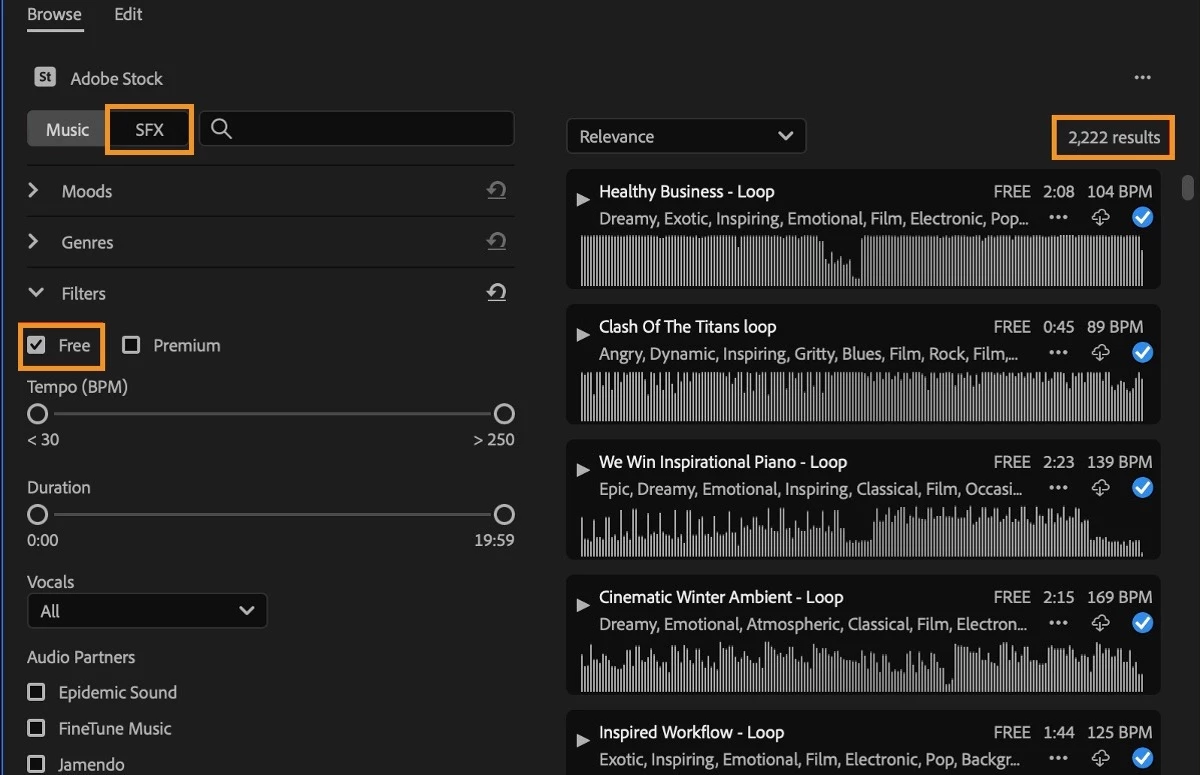Screen dimensions: 1200x775
Task: Click the results list scrollbar
Action: pos(1187,187)
